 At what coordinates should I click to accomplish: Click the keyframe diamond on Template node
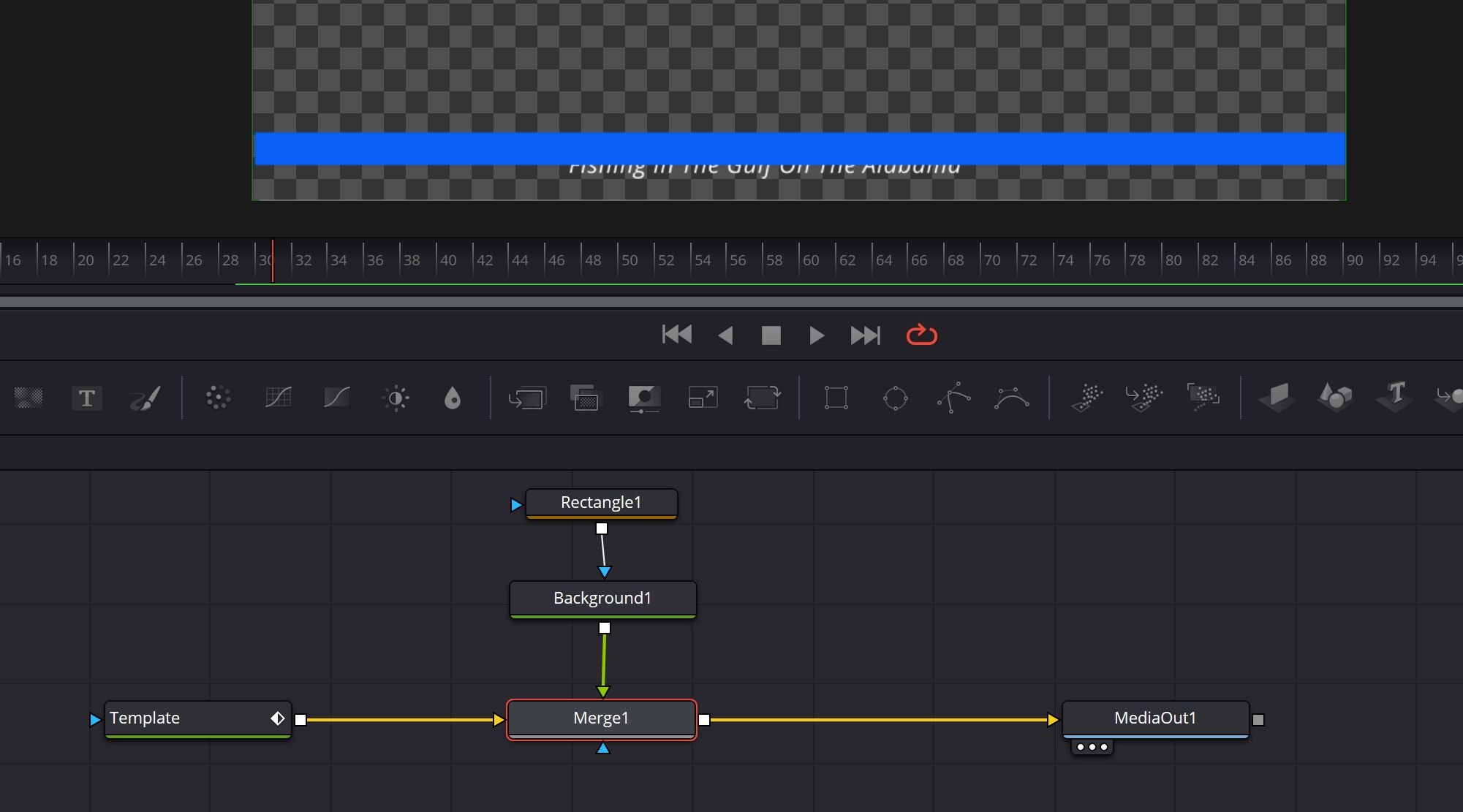pyautogui.click(x=278, y=718)
